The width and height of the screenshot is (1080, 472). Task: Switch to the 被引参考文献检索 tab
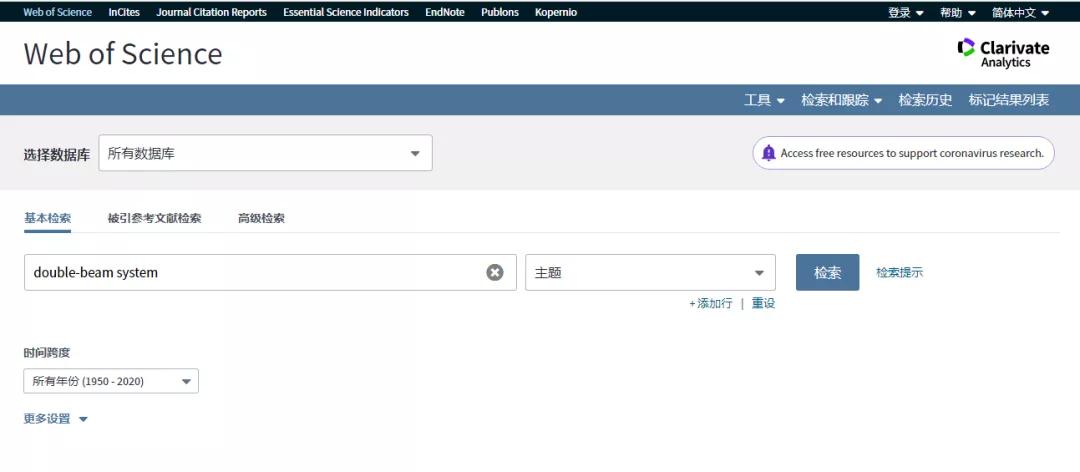(154, 218)
